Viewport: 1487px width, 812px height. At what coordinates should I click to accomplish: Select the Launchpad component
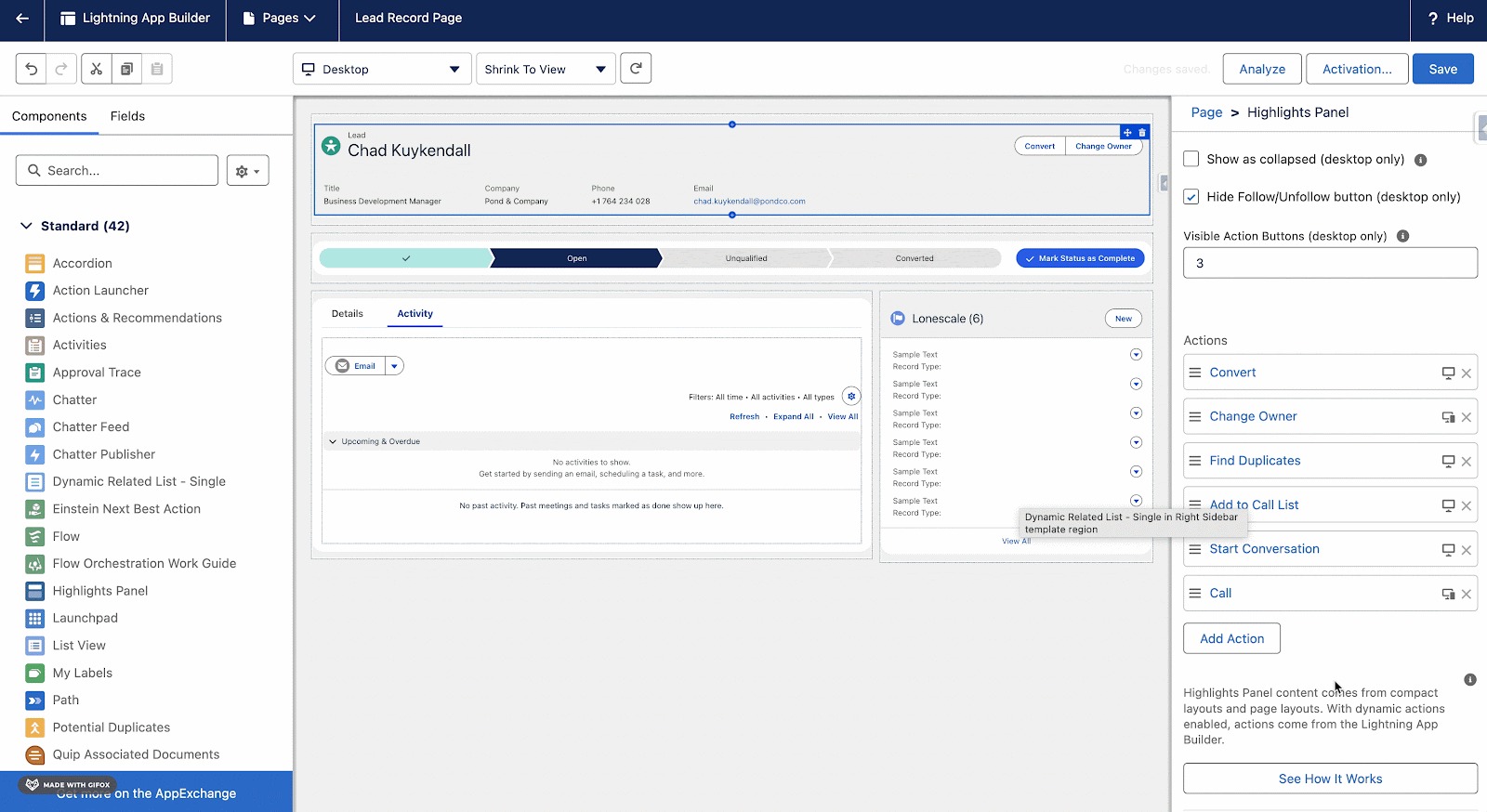(85, 618)
